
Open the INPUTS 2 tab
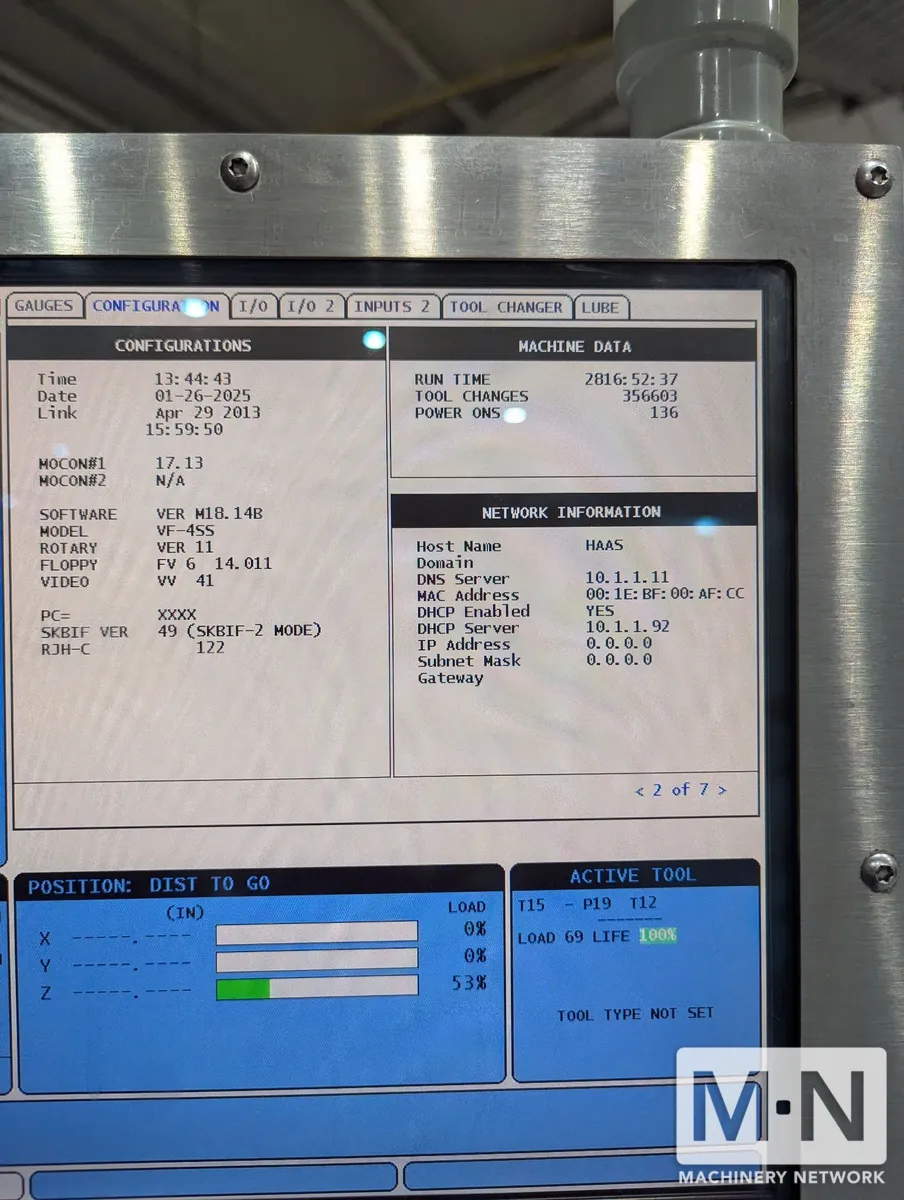point(392,307)
